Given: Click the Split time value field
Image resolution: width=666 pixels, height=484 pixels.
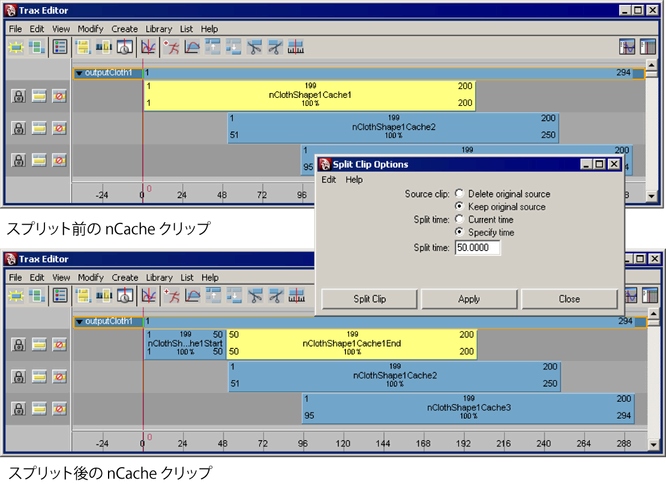Looking at the screenshot, I should (x=477, y=247).
